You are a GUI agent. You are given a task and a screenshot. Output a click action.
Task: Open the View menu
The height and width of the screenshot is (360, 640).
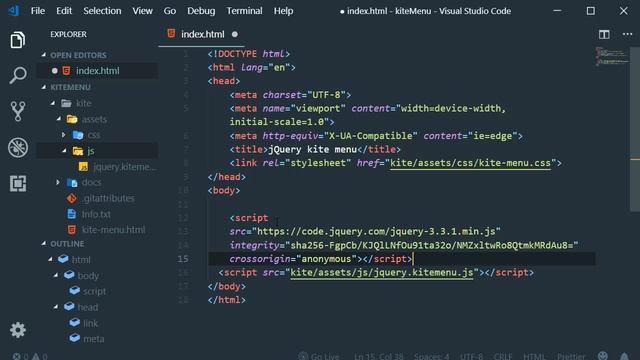(142, 11)
